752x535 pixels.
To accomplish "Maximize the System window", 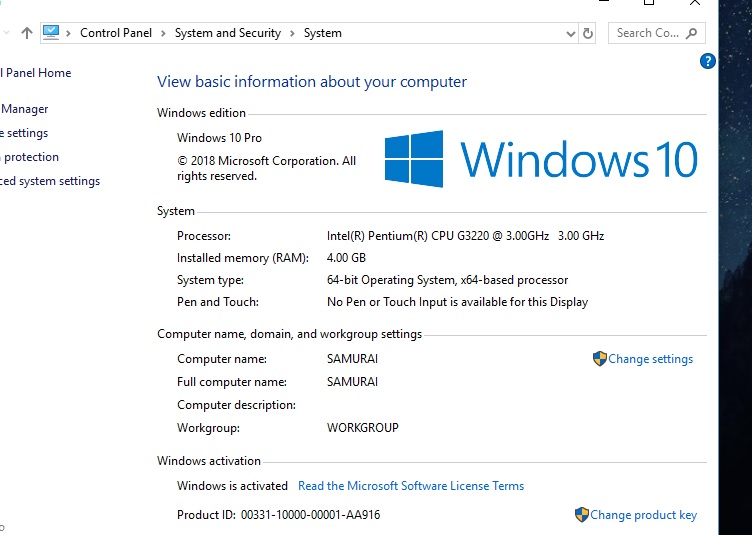I will [x=648, y=2].
